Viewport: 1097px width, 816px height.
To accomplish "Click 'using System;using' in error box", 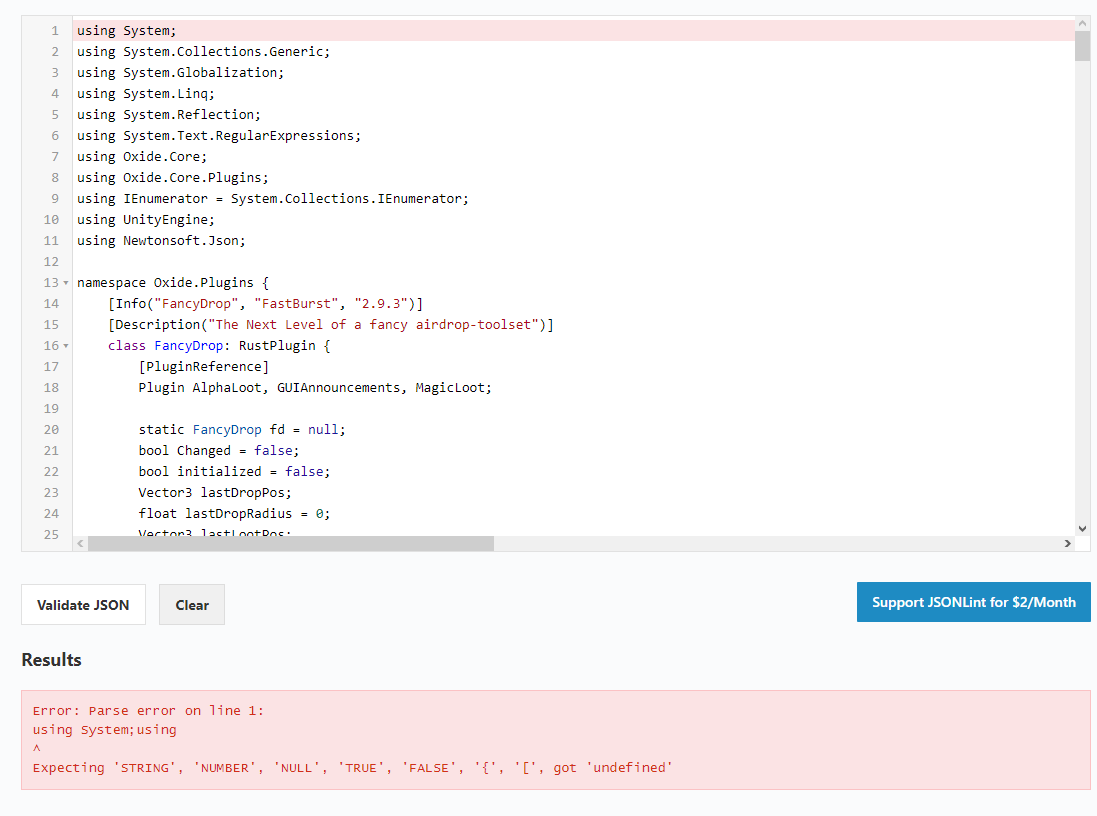I will pyautogui.click(x=104, y=729).
